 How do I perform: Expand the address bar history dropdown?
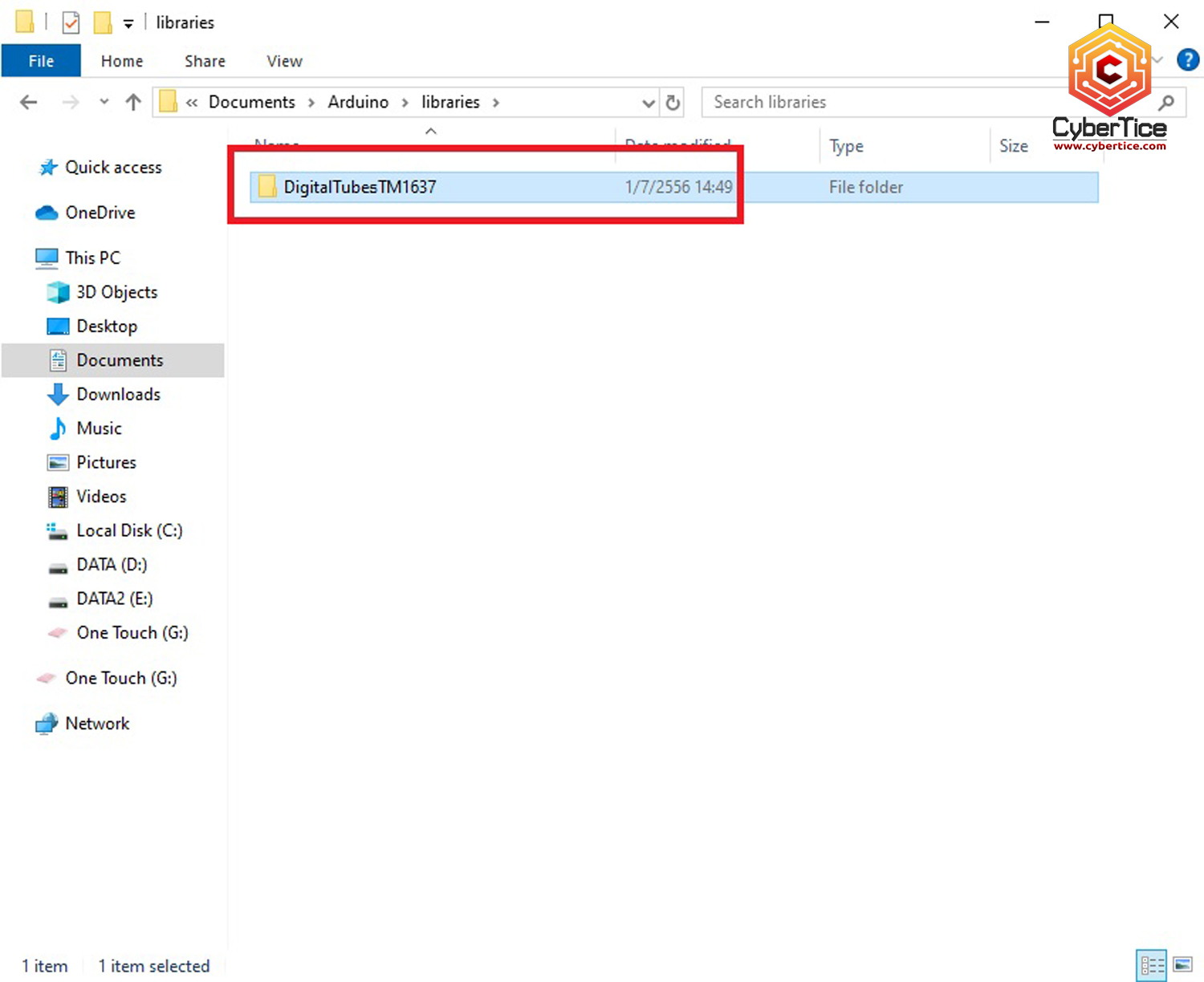tap(648, 103)
